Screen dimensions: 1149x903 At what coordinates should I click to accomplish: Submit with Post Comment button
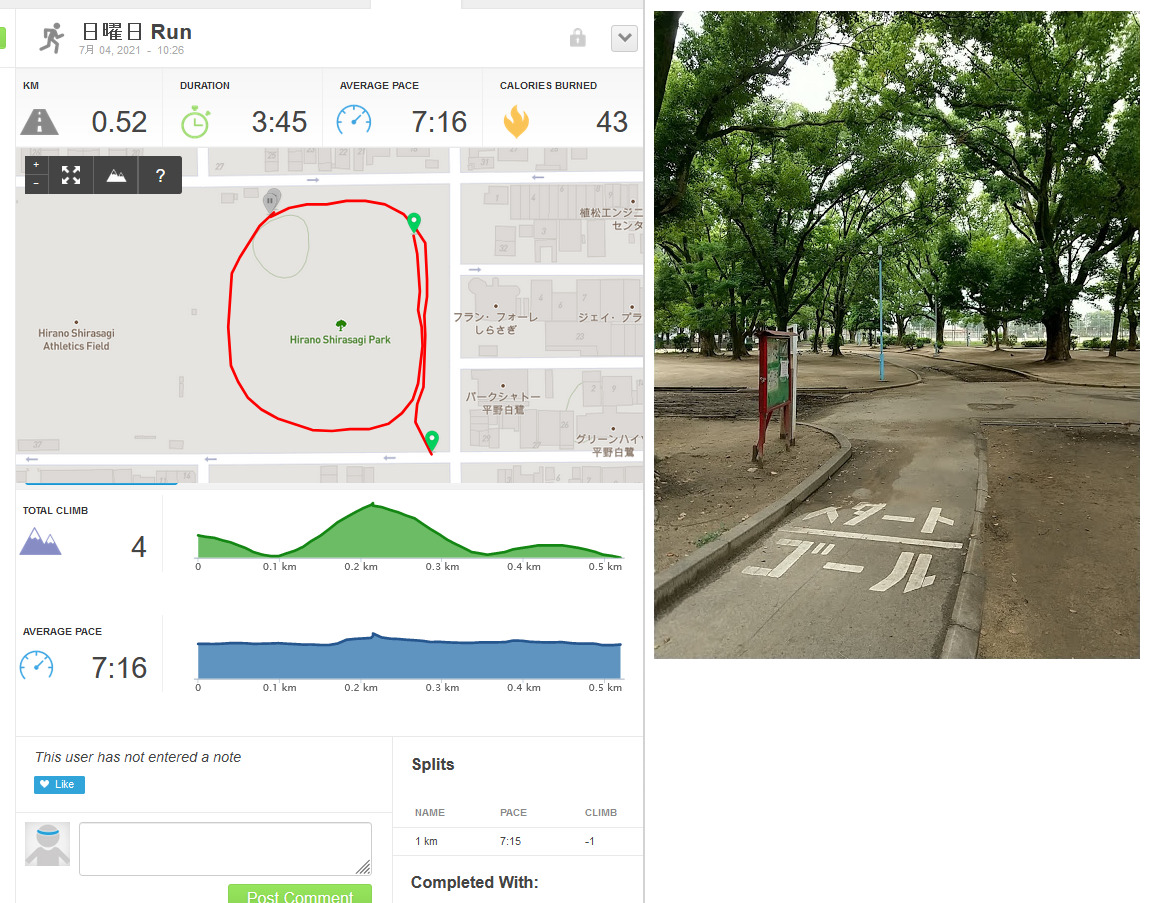pos(300,894)
